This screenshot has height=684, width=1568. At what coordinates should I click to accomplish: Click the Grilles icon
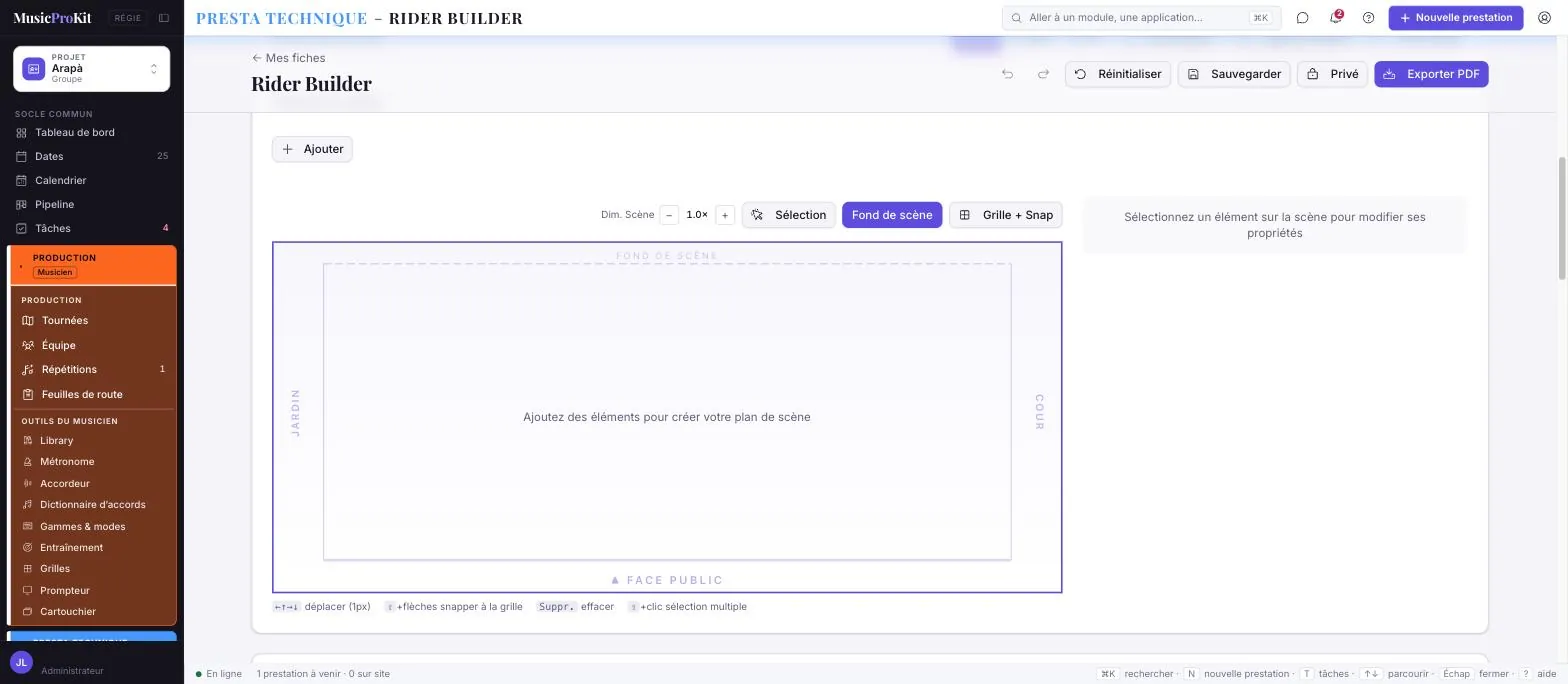[x=28, y=569]
